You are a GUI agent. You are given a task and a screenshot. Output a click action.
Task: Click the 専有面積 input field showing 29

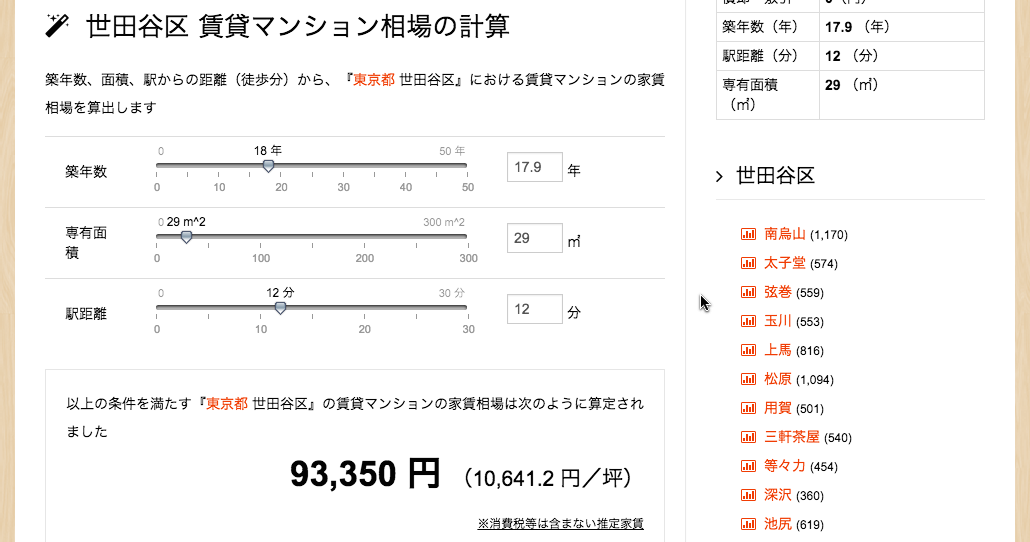pyautogui.click(x=535, y=238)
